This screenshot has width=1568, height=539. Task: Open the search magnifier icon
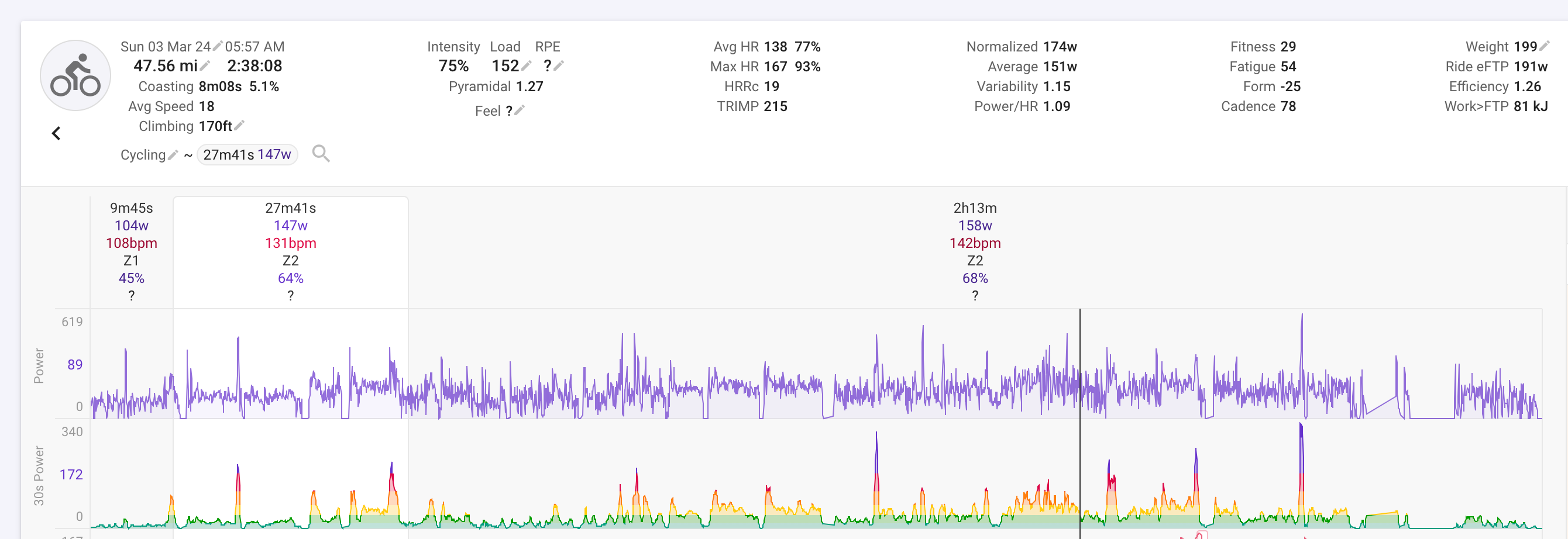point(321,153)
